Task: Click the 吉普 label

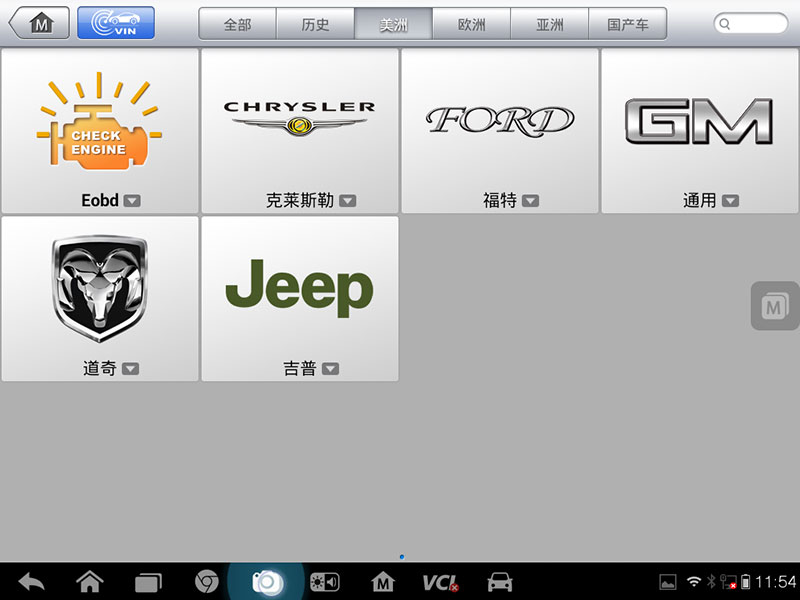Action: pyautogui.click(x=300, y=368)
